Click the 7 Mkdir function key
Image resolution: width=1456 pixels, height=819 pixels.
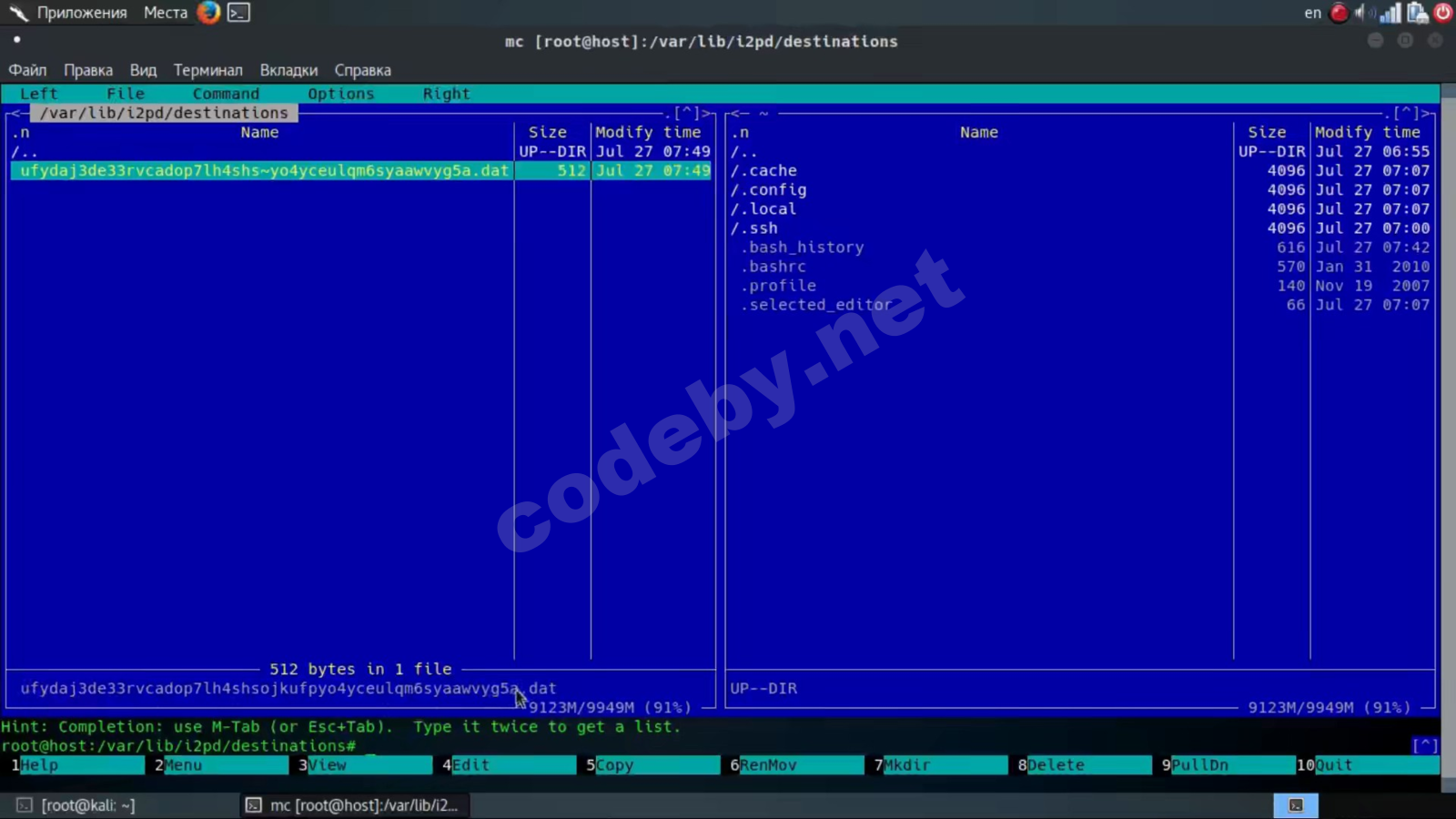coord(941,765)
